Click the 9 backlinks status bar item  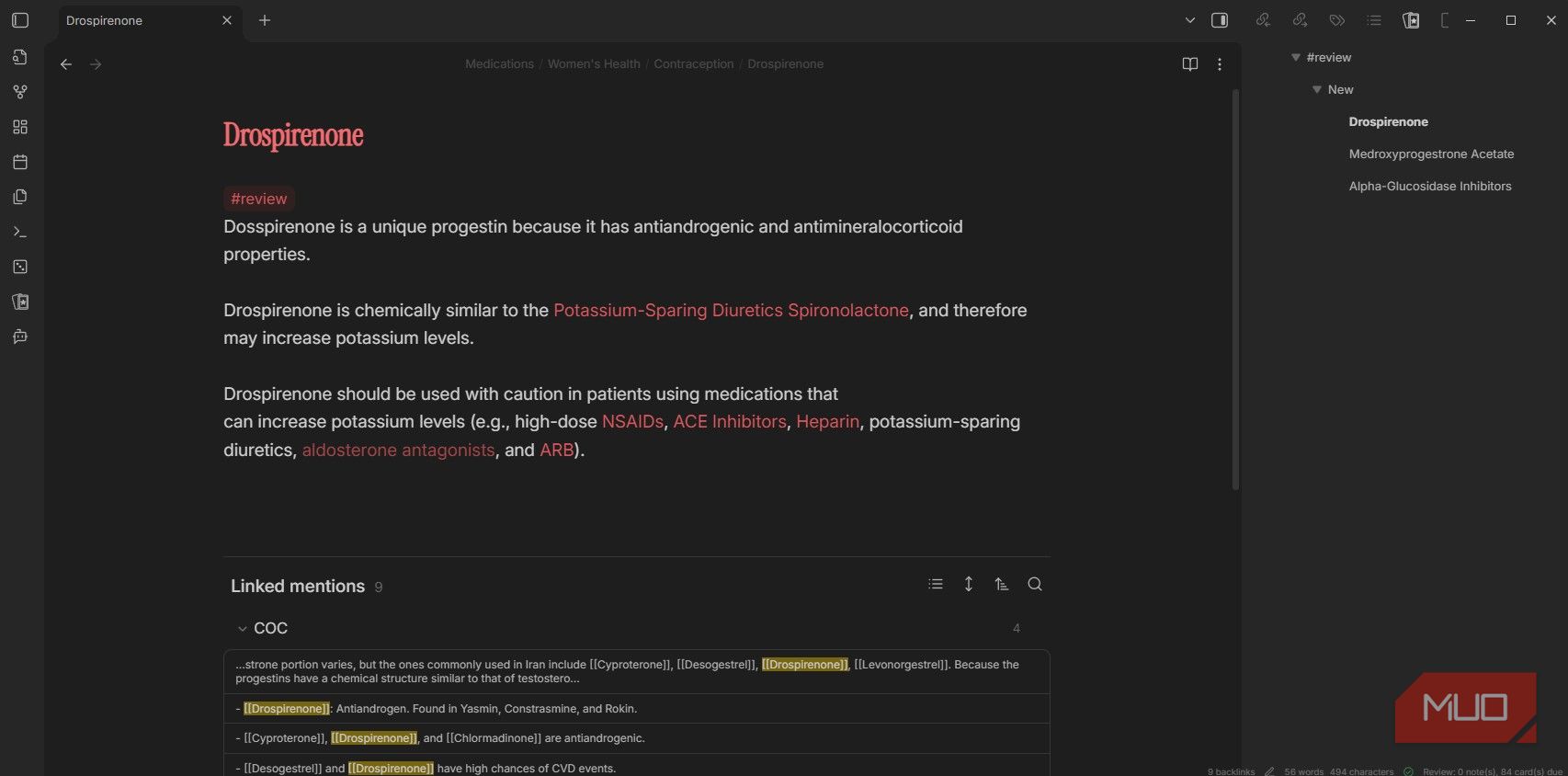click(1231, 771)
